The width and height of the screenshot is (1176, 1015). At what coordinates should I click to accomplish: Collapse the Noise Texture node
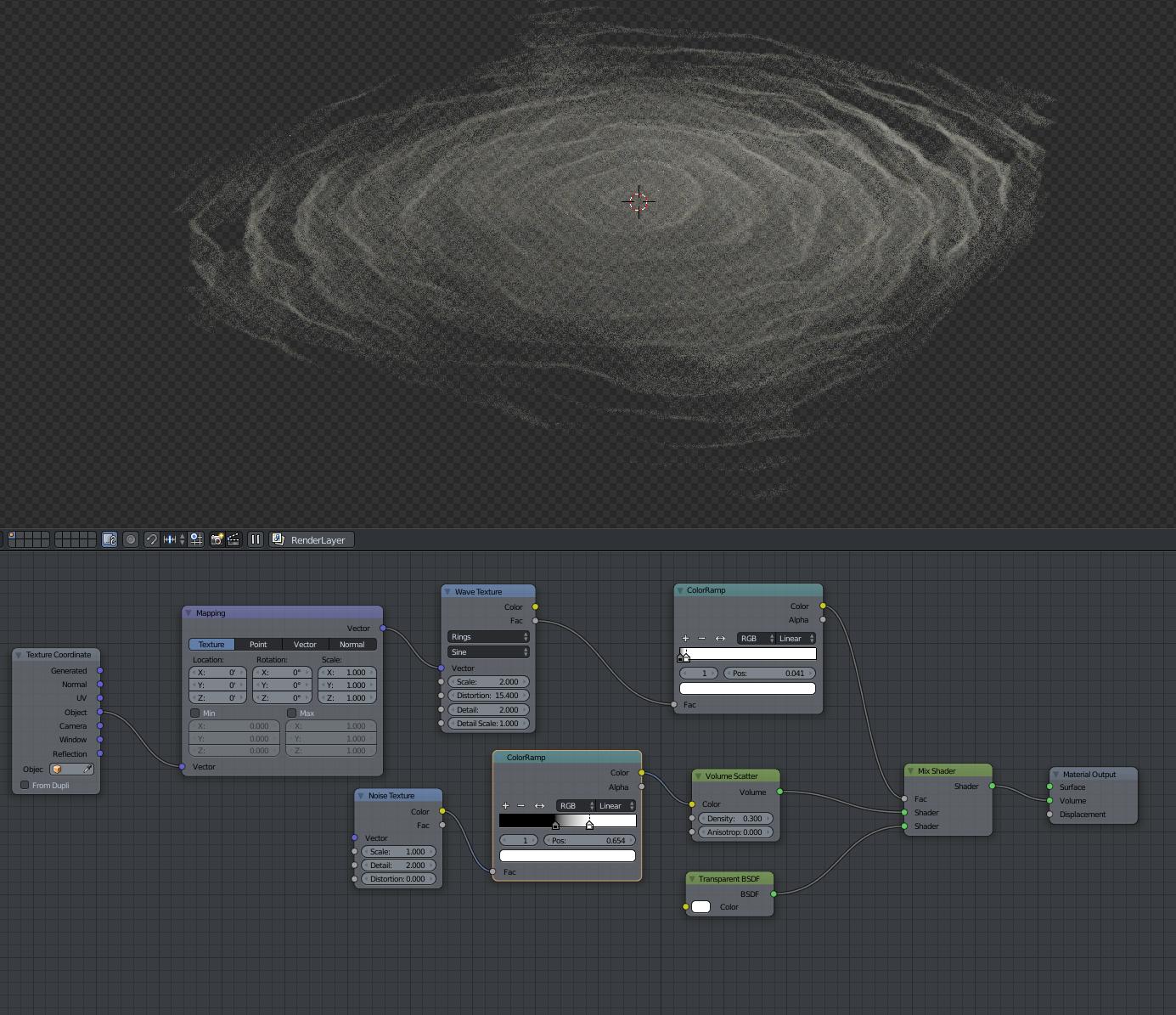click(x=361, y=796)
